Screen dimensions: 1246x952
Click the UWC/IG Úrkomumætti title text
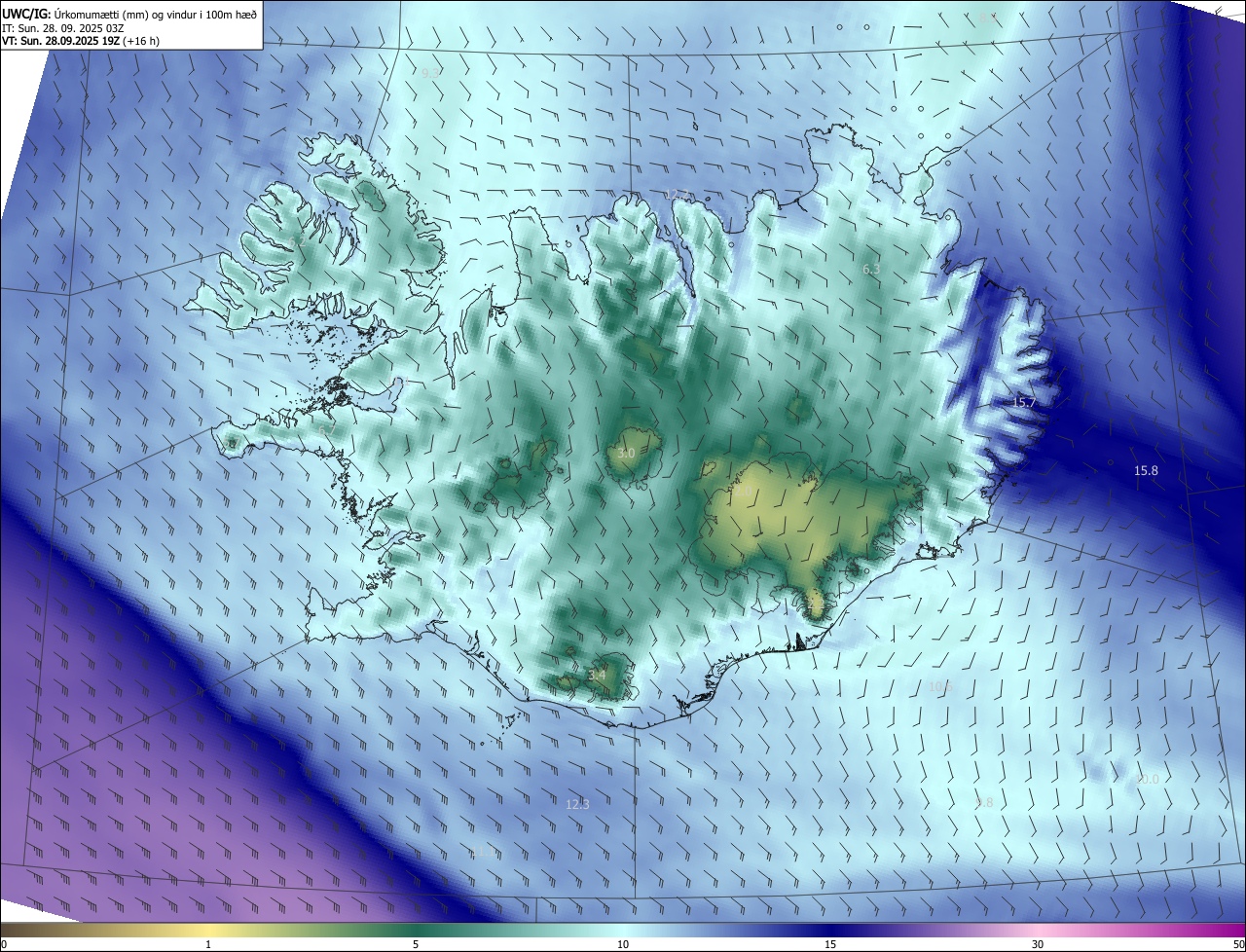pos(129,13)
